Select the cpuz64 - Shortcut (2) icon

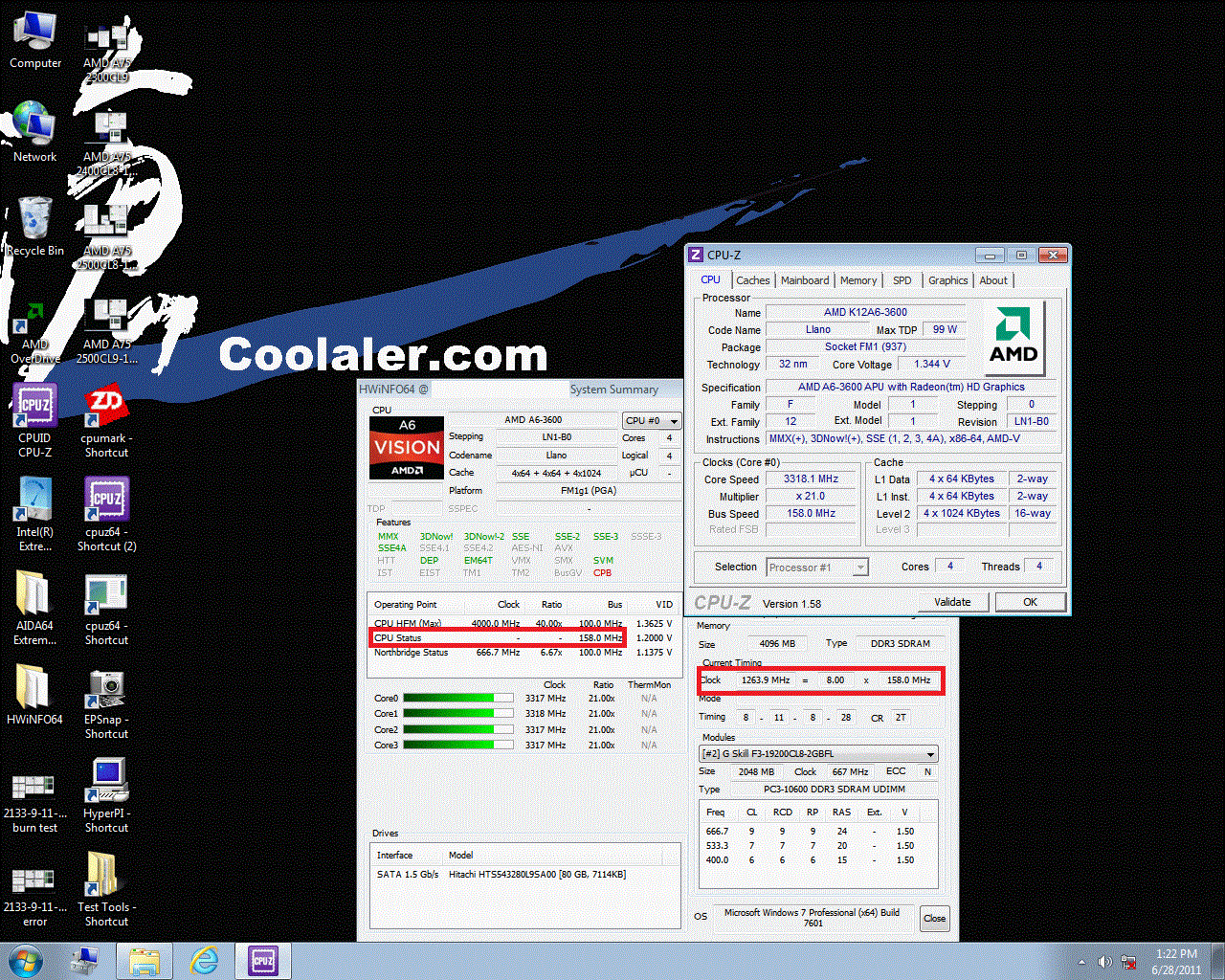pos(106,515)
